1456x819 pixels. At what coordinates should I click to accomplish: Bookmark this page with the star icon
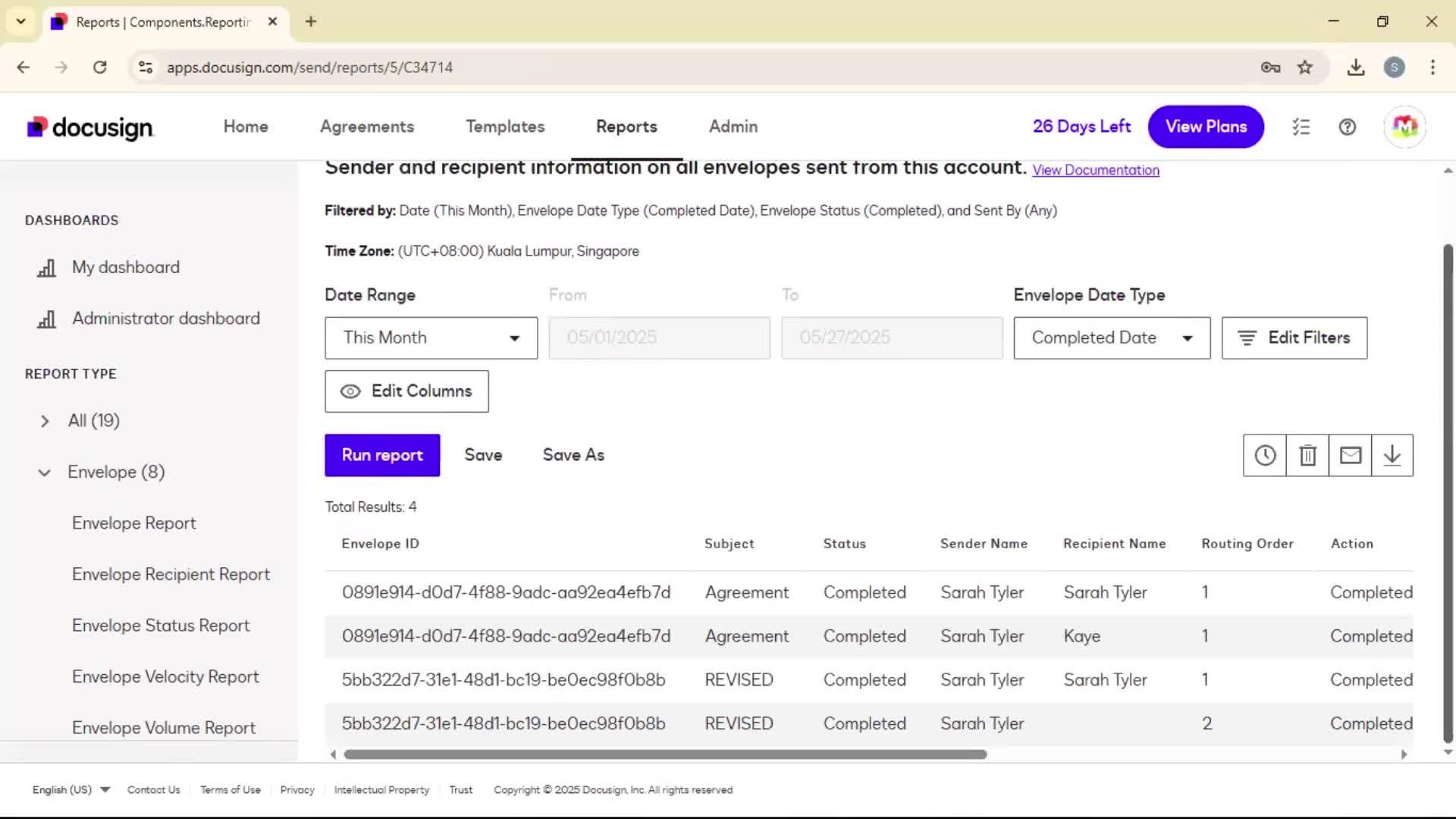point(1305,67)
